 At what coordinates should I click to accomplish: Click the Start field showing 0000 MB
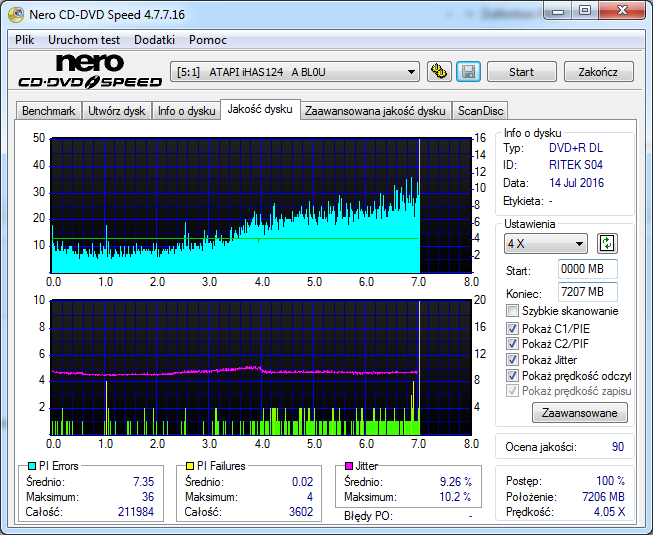587,269
